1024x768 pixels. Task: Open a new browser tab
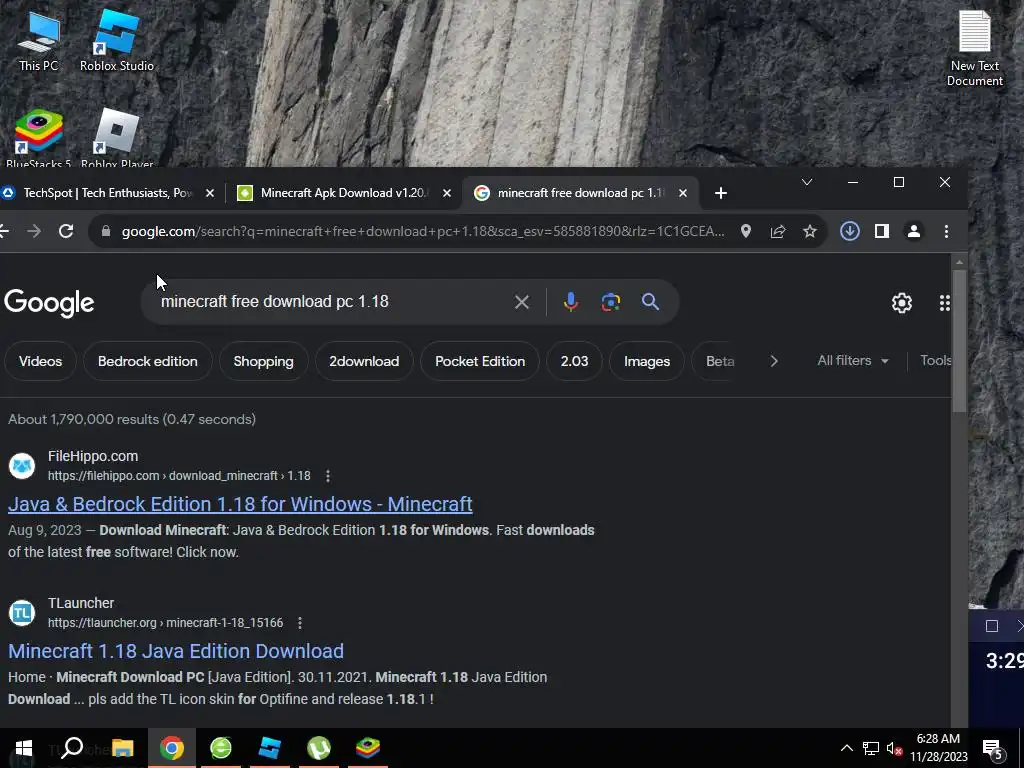(720, 193)
